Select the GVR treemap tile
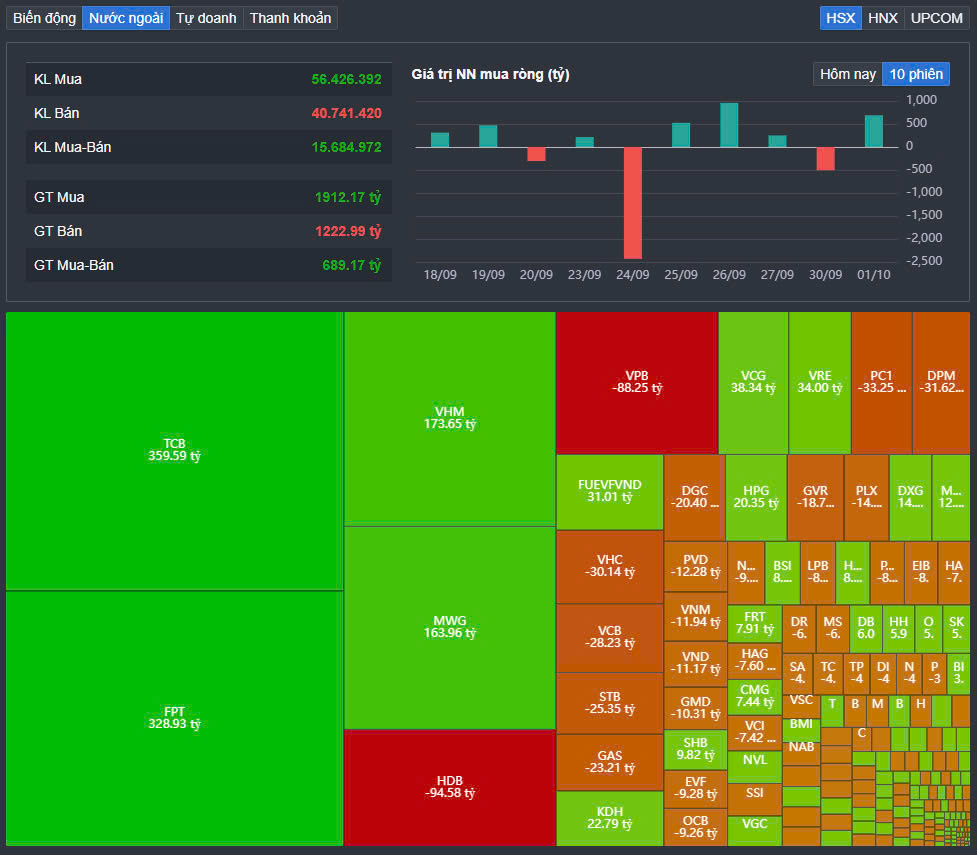 pyautogui.click(x=816, y=497)
